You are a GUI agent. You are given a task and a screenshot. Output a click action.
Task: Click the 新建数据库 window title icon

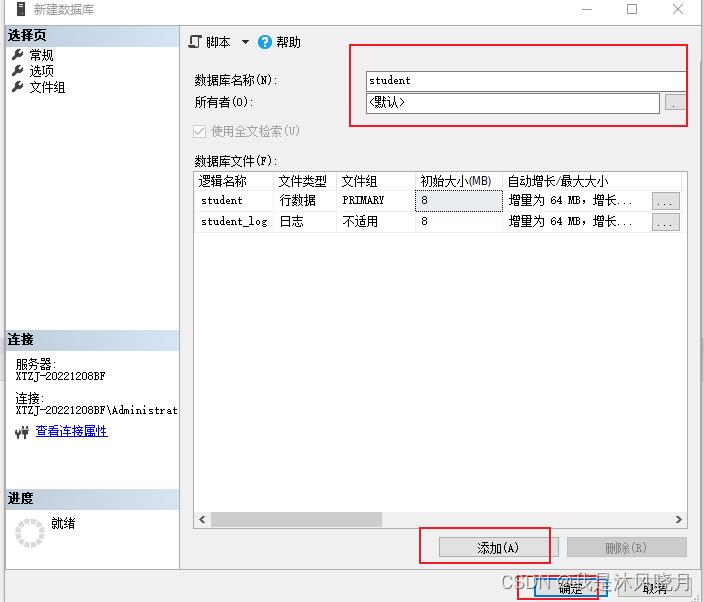pyautogui.click(x=21, y=9)
